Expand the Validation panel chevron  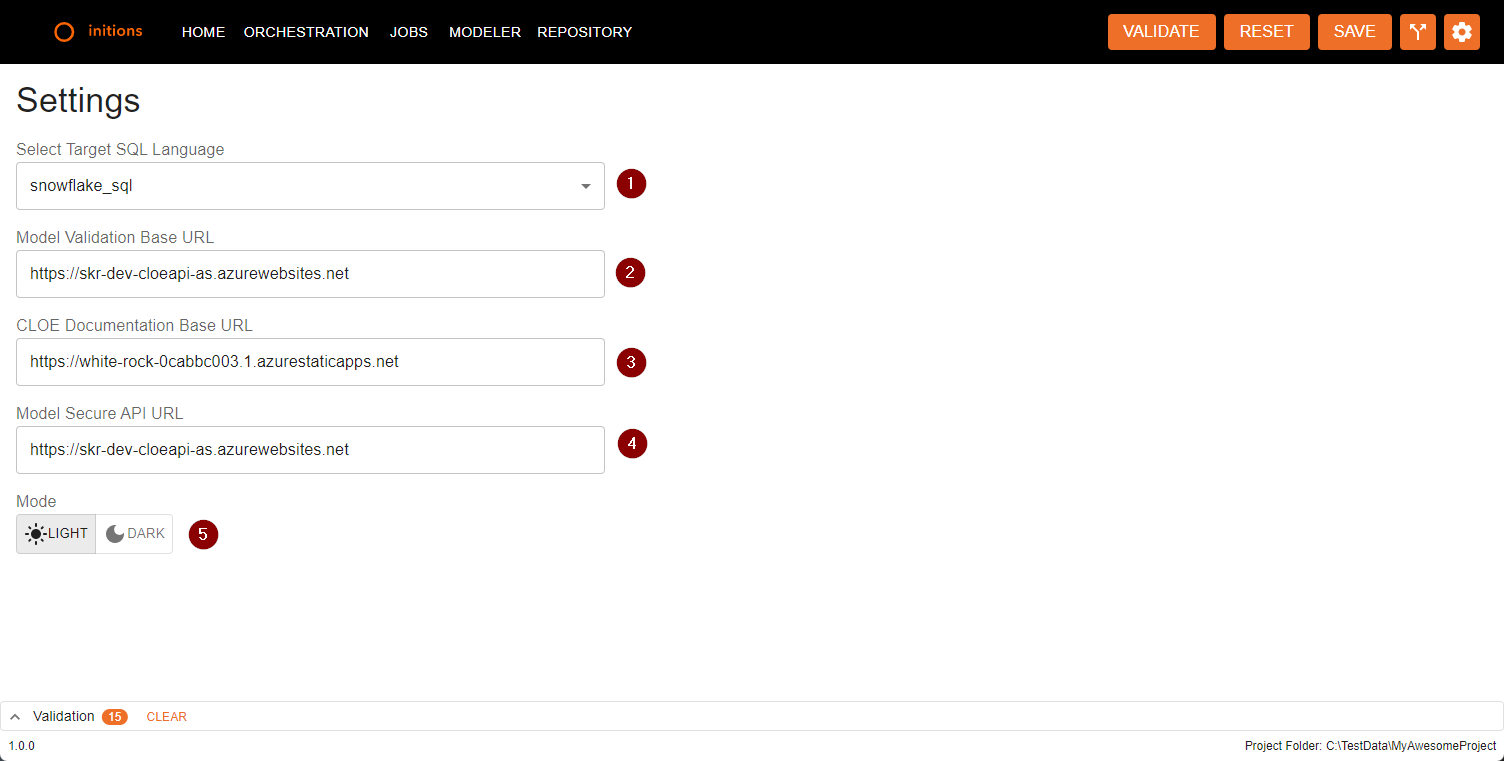pyautogui.click(x=16, y=717)
